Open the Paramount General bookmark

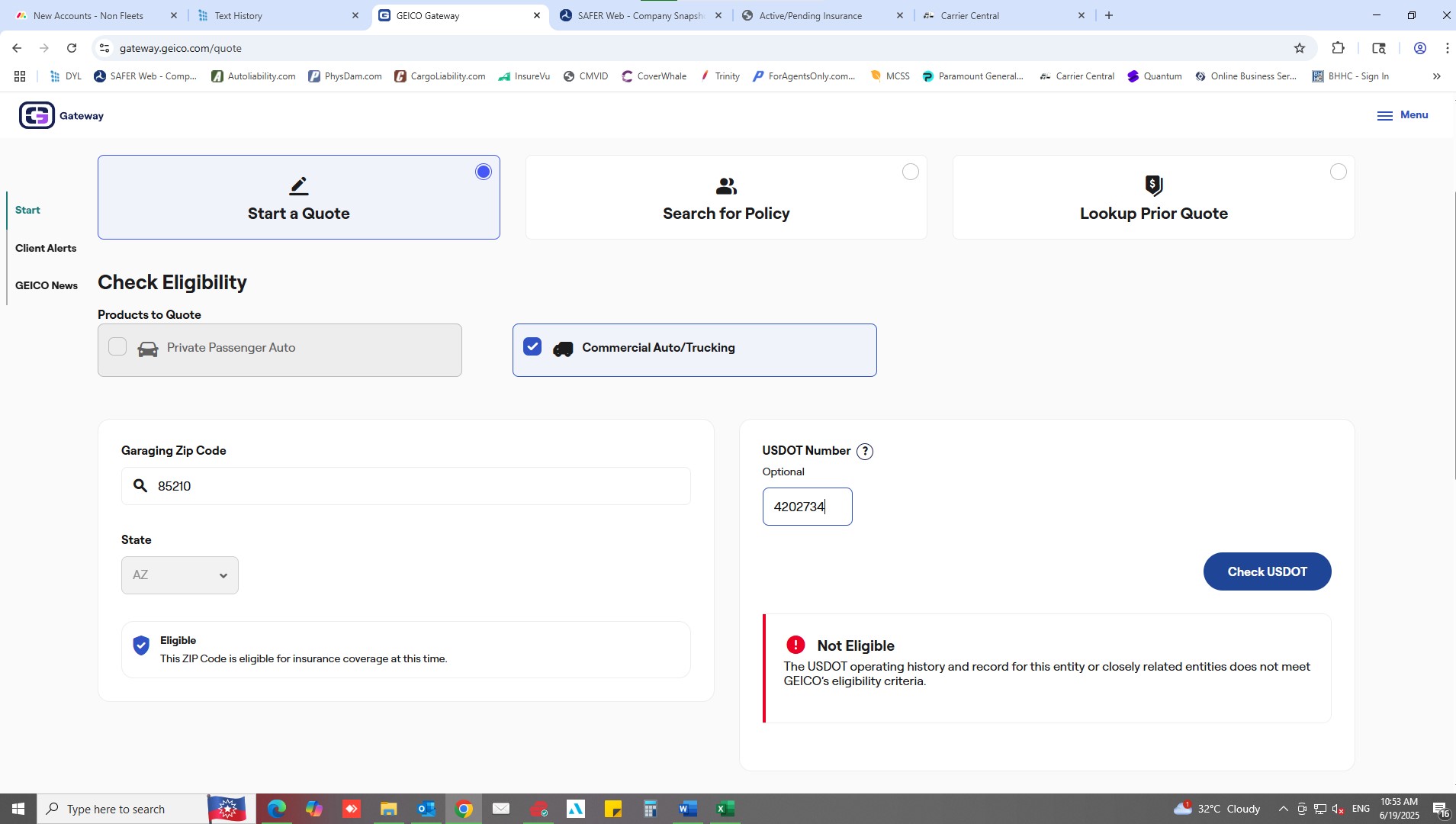point(972,76)
